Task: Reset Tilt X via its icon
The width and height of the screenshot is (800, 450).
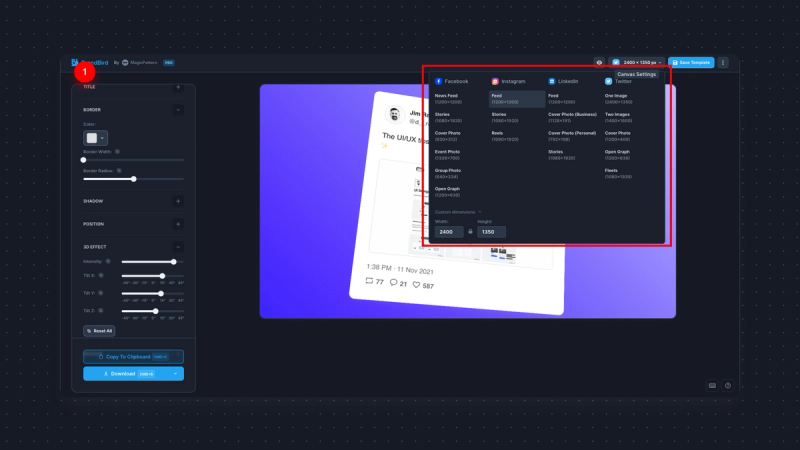Action: pyautogui.click(x=101, y=276)
